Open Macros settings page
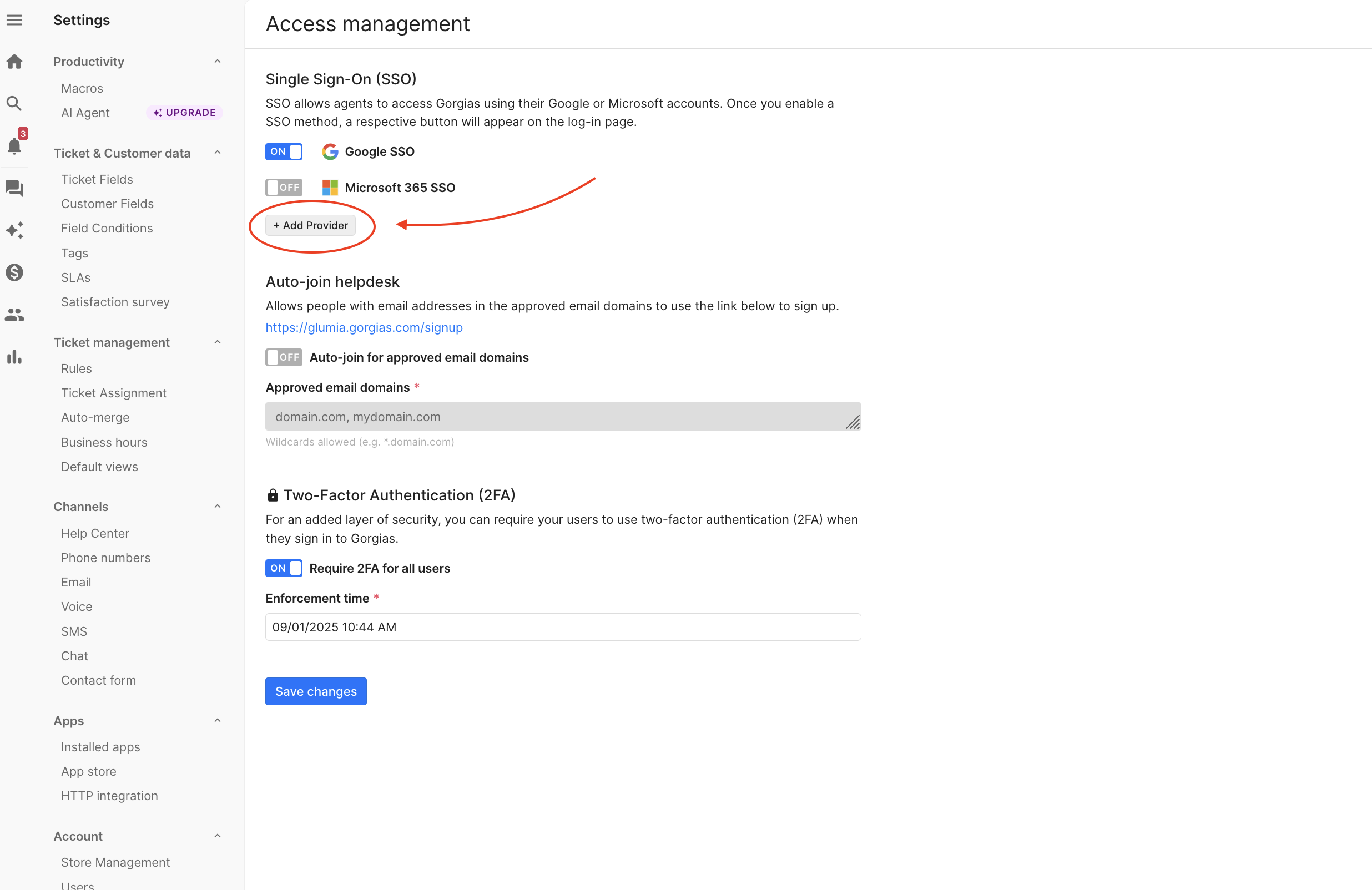Screen dimensions: 1372x890 pyautogui.click(x=82, y=88)
